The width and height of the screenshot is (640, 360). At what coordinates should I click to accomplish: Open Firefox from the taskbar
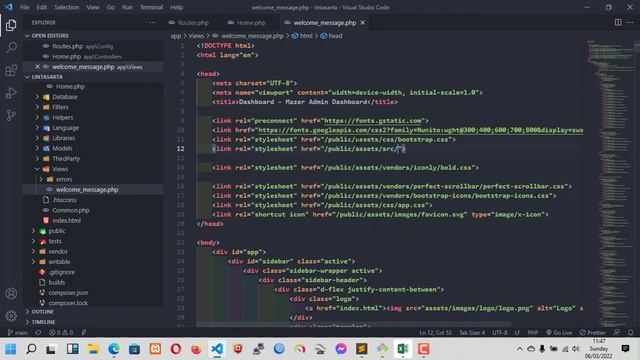[x=196, y=349]
